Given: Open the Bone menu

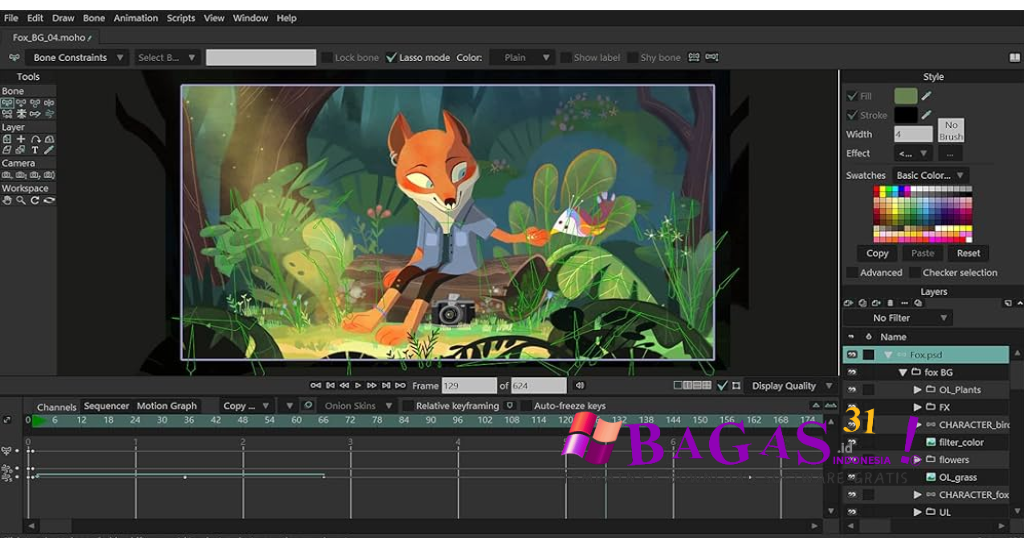Looking at the screenshot, I should tap(94, 18).
